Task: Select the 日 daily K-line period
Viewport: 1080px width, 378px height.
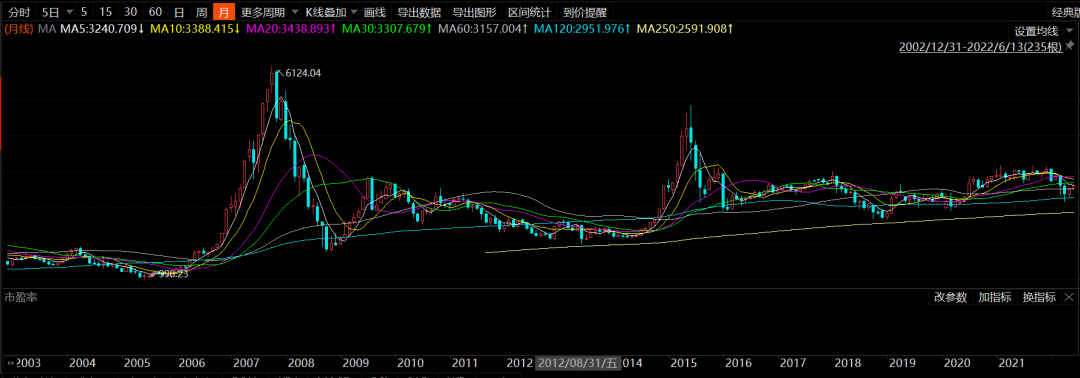Action: (179, 12)
